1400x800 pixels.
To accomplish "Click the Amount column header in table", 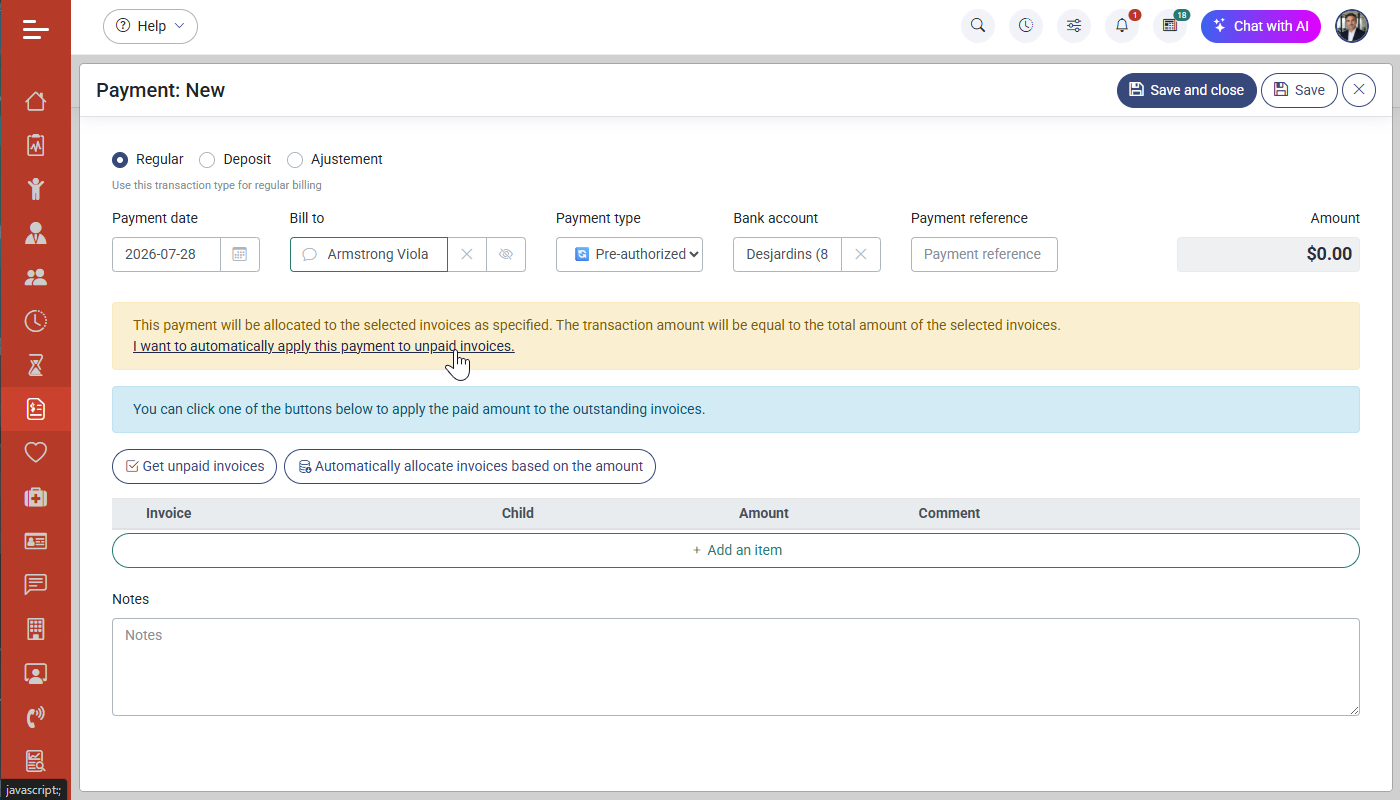I will 764,513.
